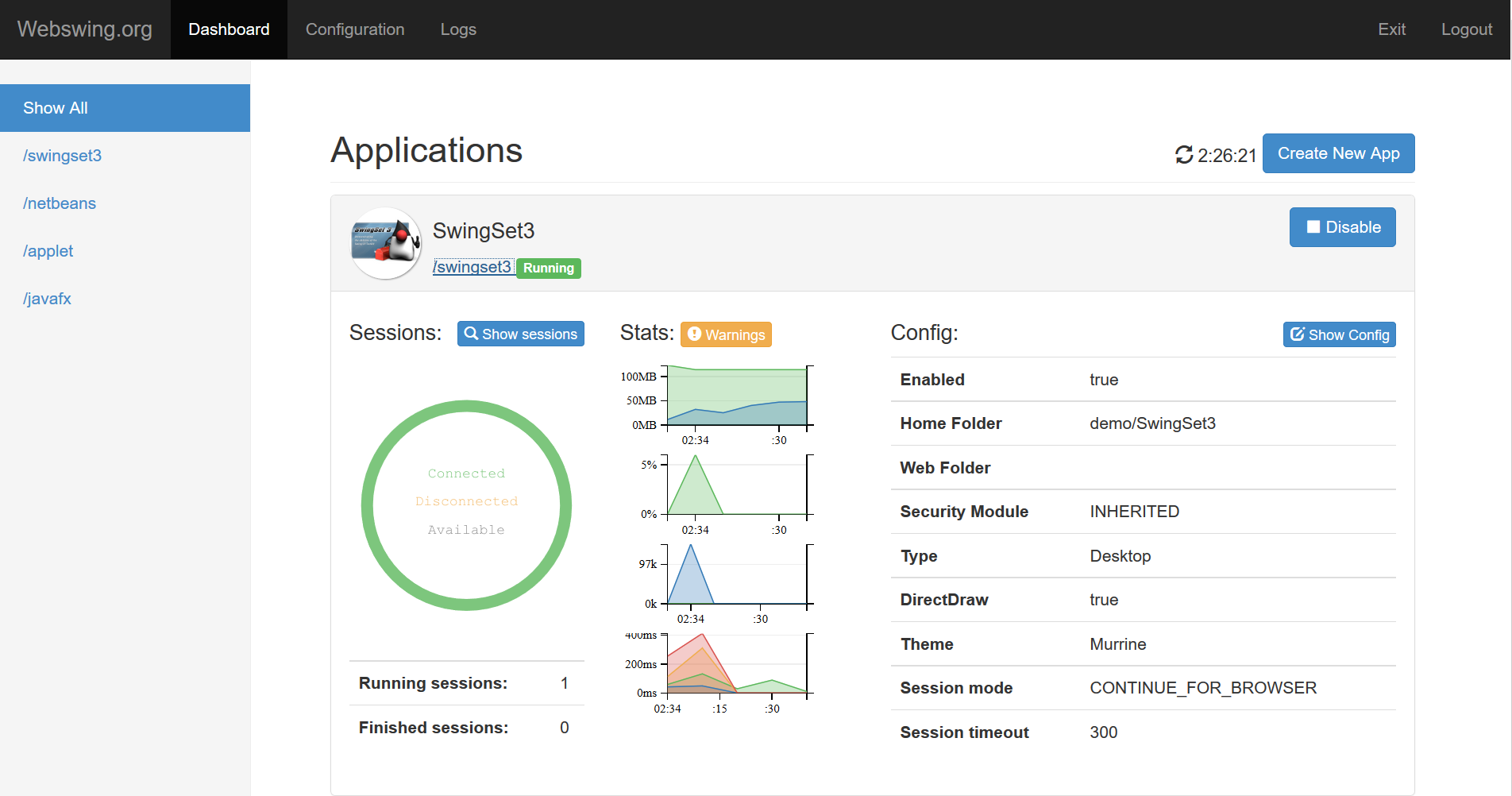Click the Session timeout value 300

1103,732
